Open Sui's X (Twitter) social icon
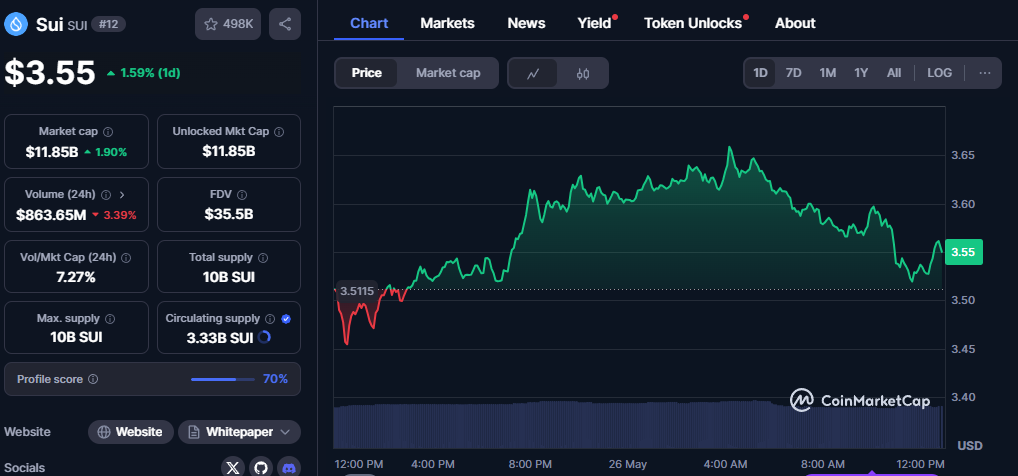Image resolution: width=1018 pixels, height=476 pixels. (233, 467)
